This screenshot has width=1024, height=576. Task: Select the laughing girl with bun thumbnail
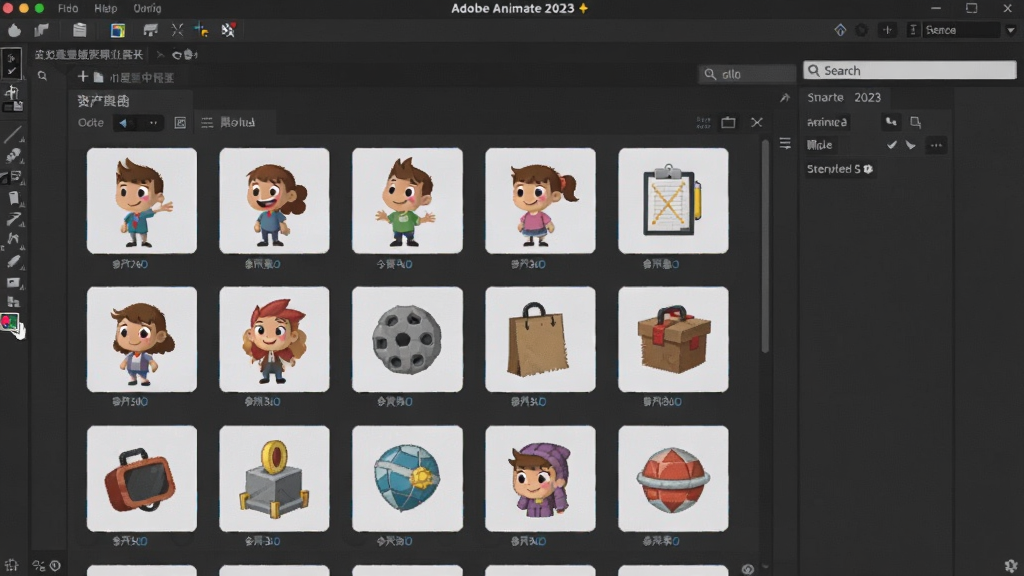click(274, 200)
